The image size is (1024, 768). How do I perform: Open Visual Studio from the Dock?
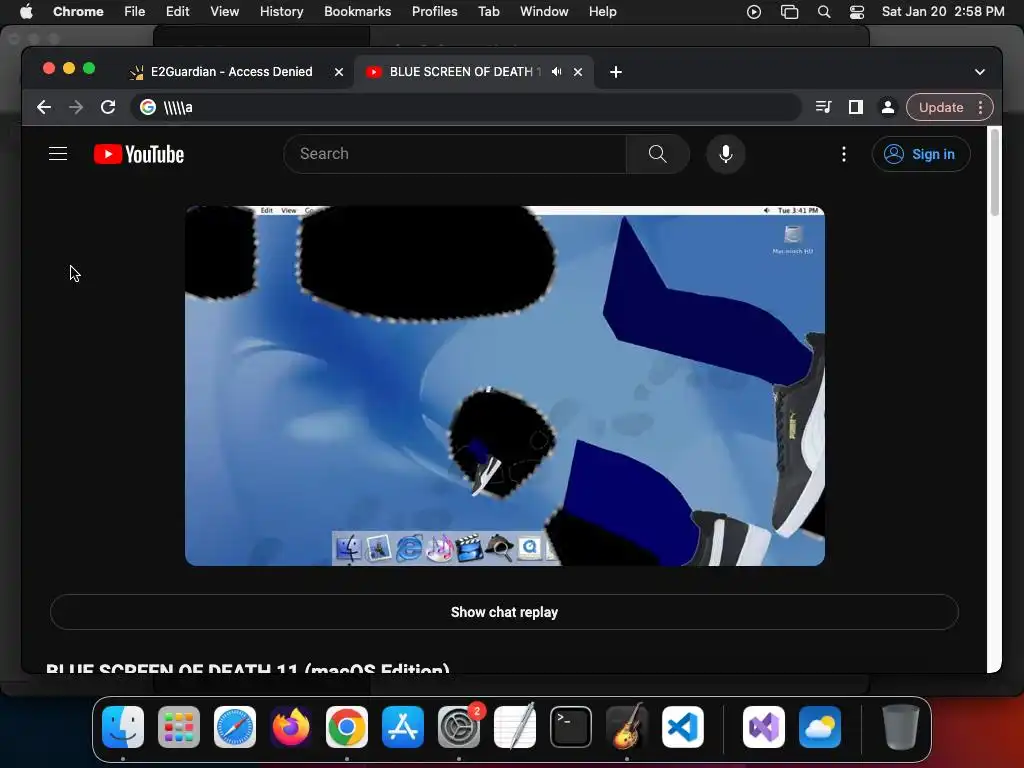(763, 727)
